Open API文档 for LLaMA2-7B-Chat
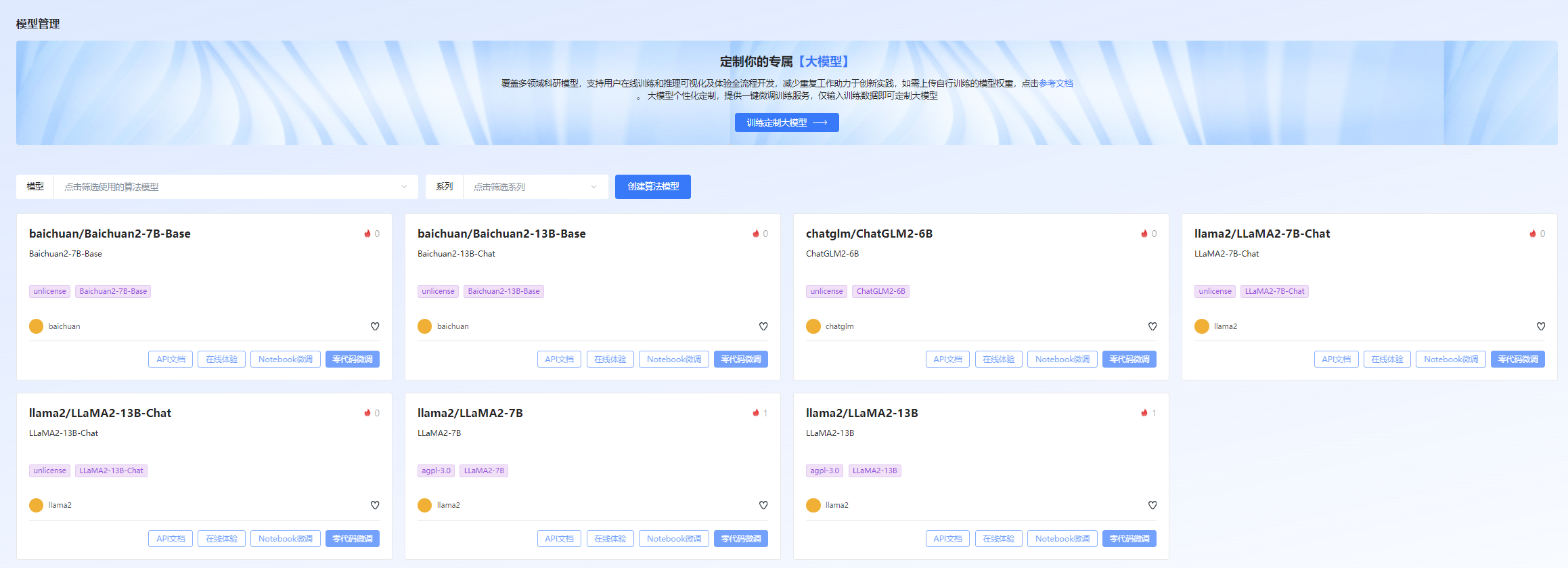This screenshot has height=568, width=1568. click(x=1336, y=359)
